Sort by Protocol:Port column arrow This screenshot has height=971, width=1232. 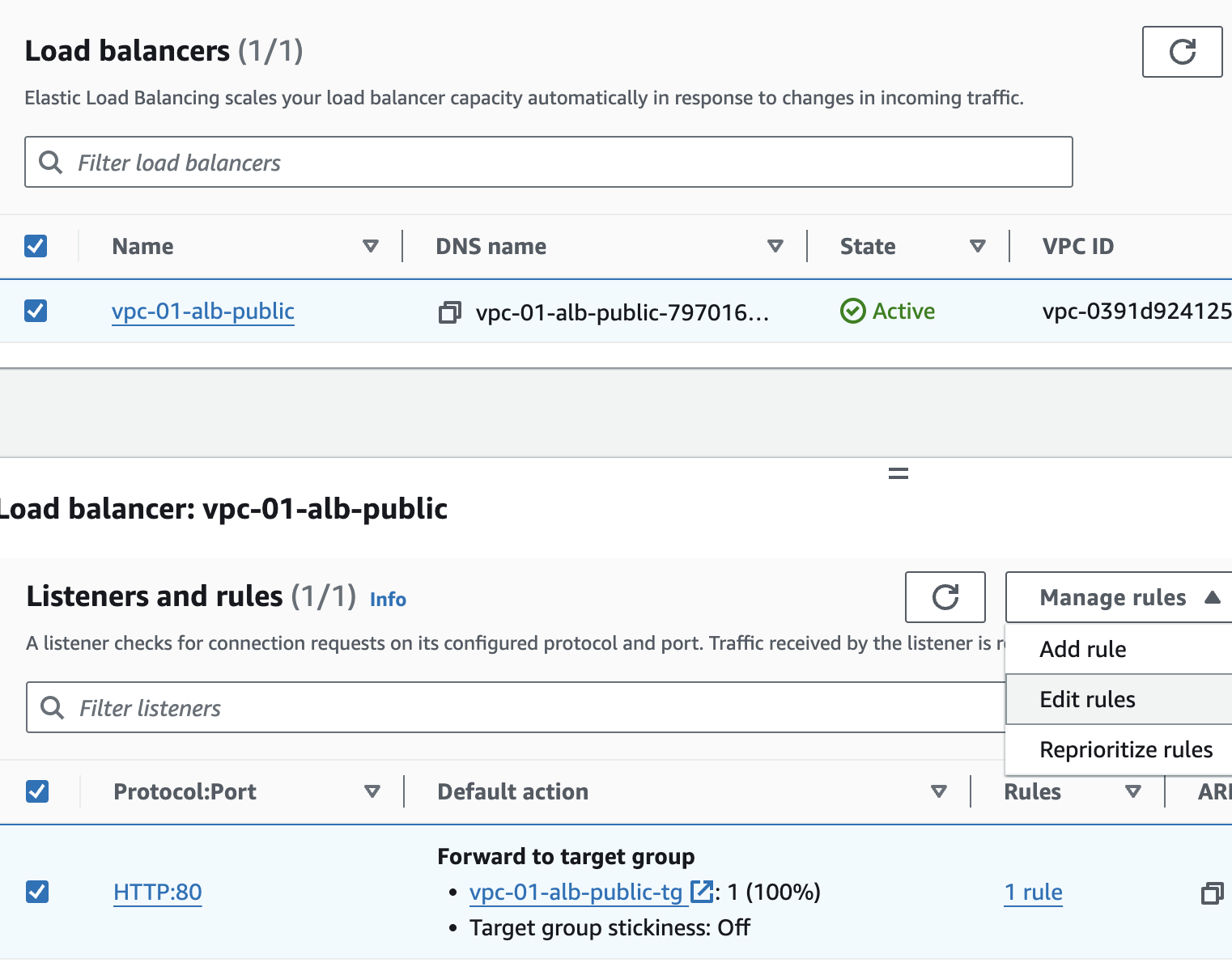(372, 791)
